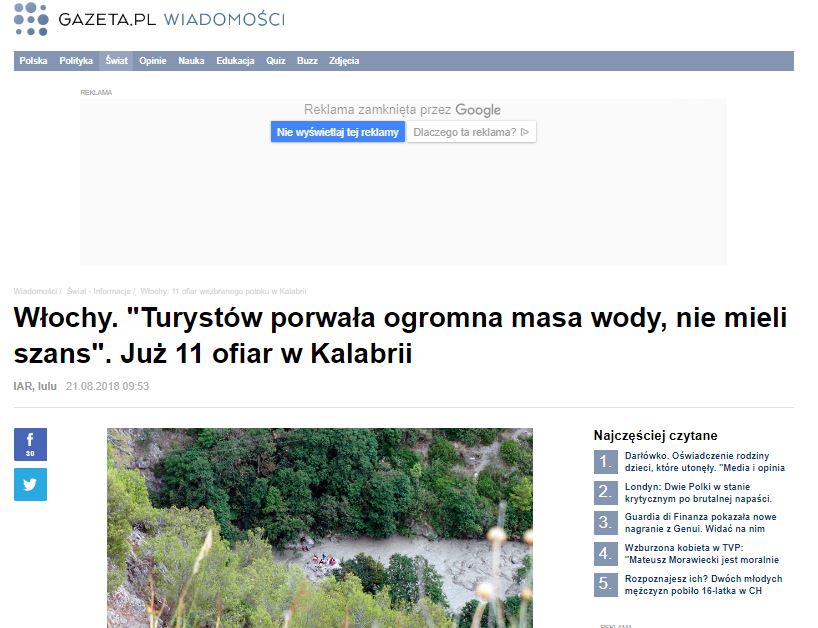
Task: Open story 'Rozpoznajesz ich? Dwóch młodych'
Action: point(703,585)
